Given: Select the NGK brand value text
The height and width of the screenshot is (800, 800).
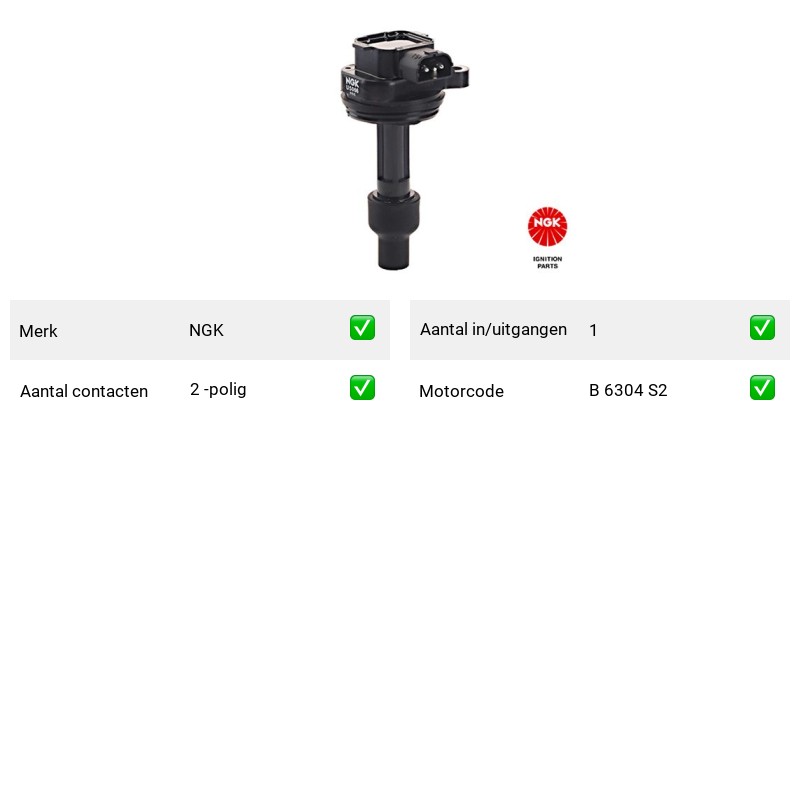Looking at the screenshot, I should pos(206,330).
